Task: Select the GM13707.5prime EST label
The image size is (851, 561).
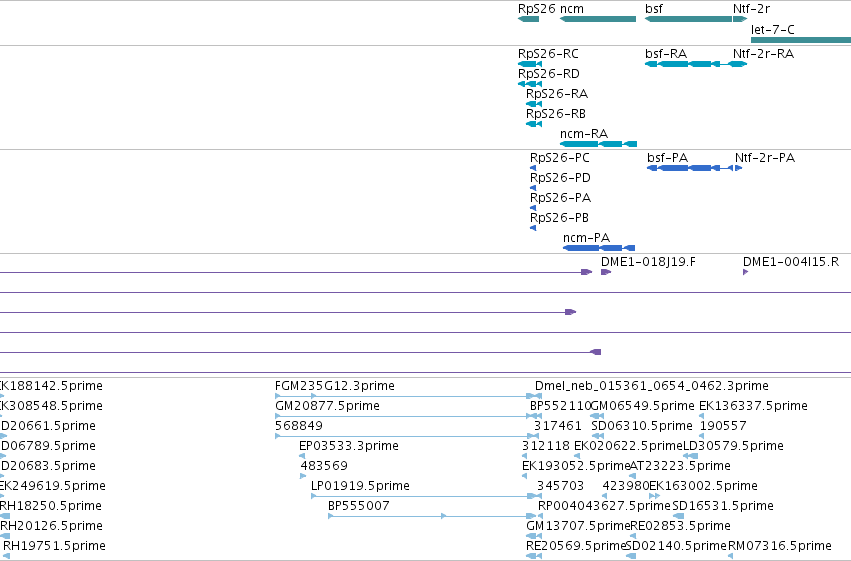Action: tap(578, 526)
